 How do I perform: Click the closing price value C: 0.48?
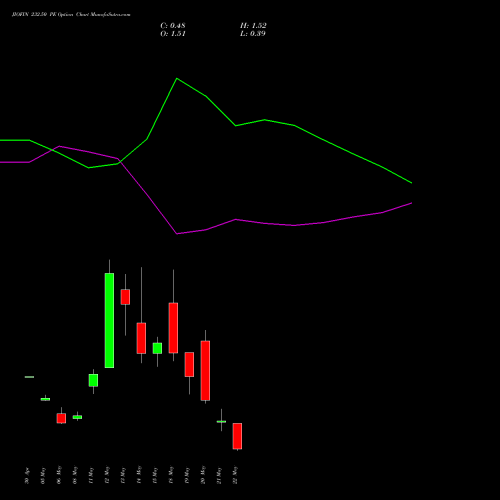pyautogui.click(x=173, y=26)
